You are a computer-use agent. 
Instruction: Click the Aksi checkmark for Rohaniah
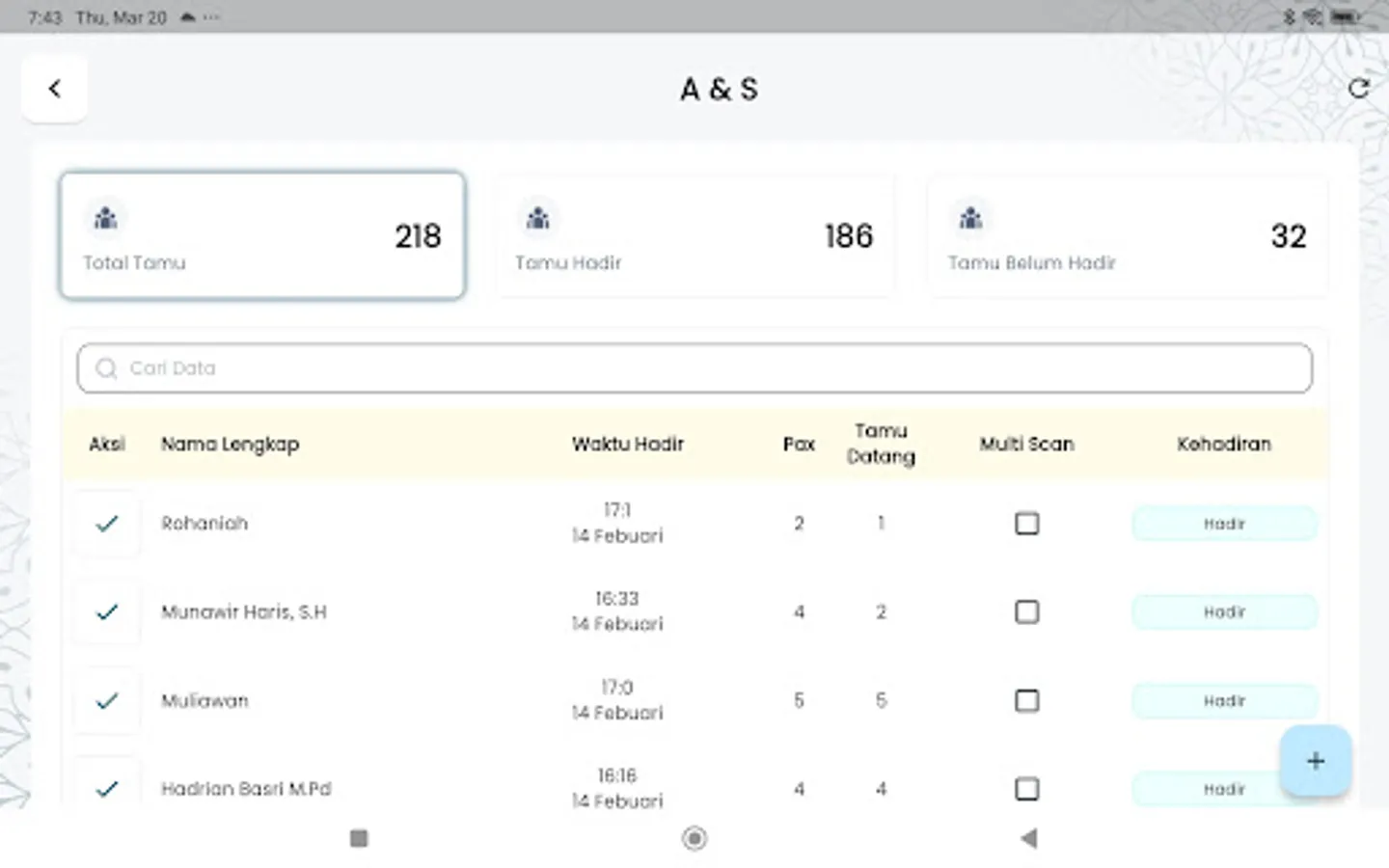pyautogui.click(x=106, y=524)
